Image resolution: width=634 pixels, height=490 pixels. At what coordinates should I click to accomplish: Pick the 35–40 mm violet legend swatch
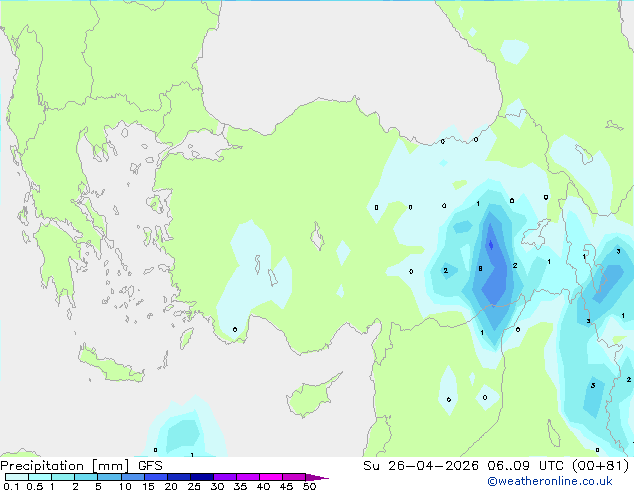coord(247,477)
